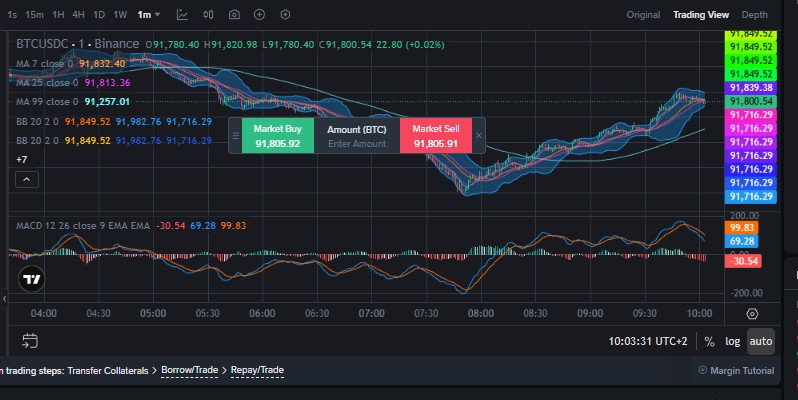The image size is (798, 400).
Task: Open the go-to-date calendar icon
Action: tap(30, 341)
